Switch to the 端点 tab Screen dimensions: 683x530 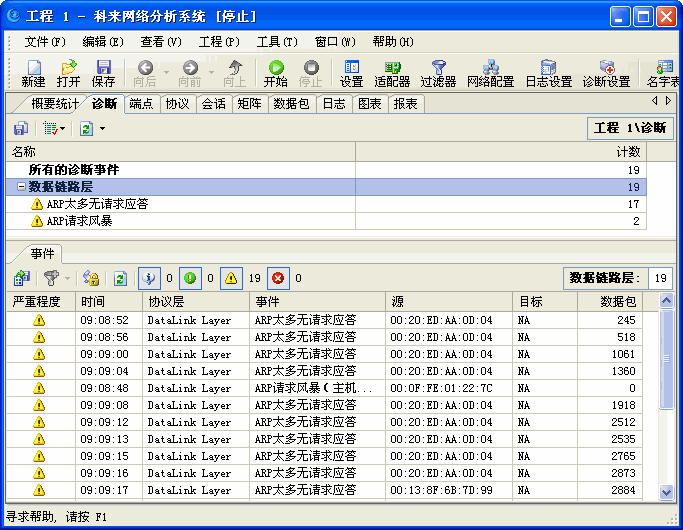[x=141, y=104]
